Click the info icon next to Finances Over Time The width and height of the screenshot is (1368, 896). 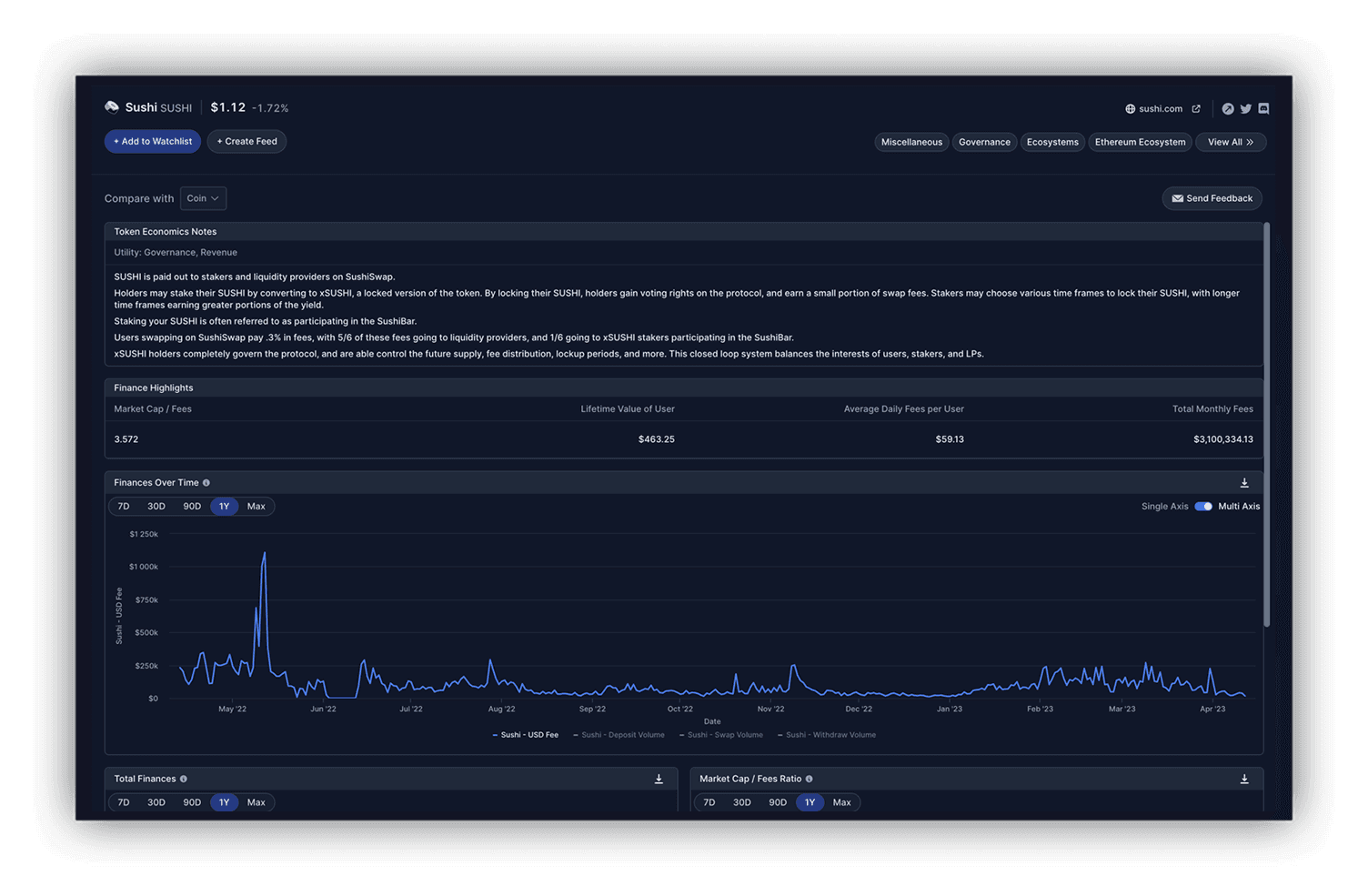tap(206, 483)
